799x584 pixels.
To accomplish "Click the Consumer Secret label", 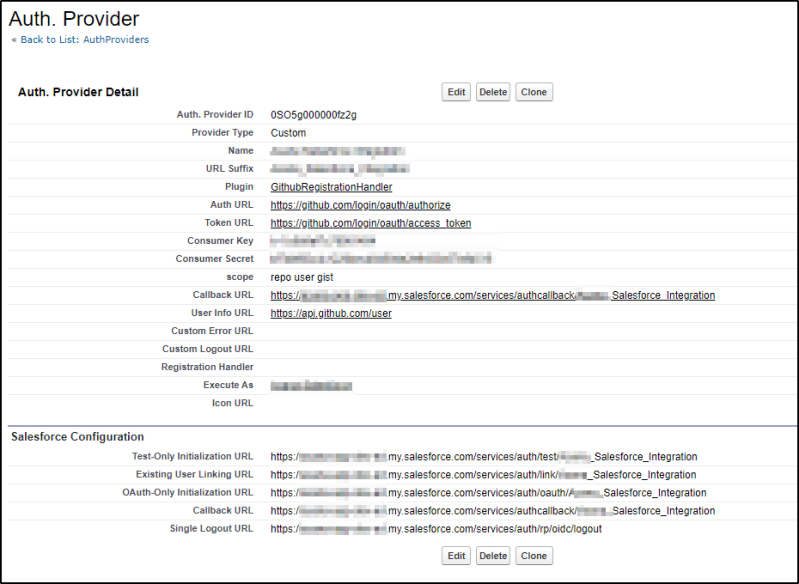I will coord(215,259).
